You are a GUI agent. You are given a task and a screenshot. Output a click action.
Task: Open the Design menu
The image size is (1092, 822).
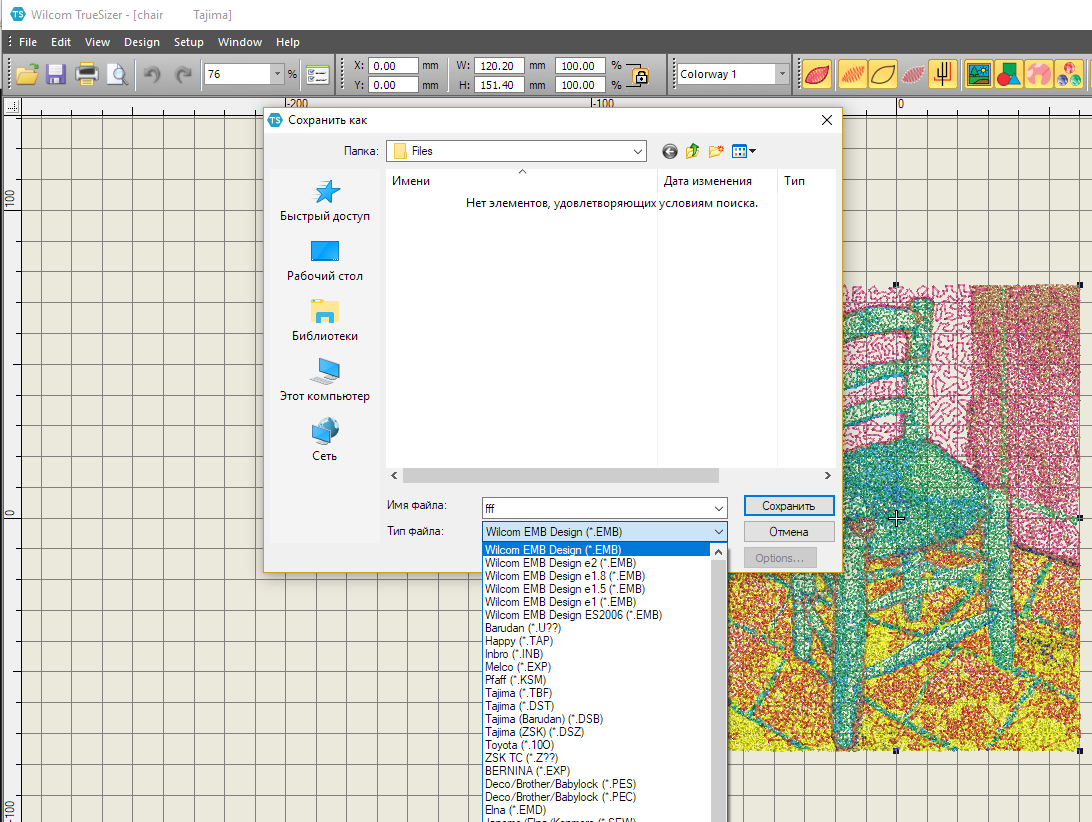click(141, 42)
